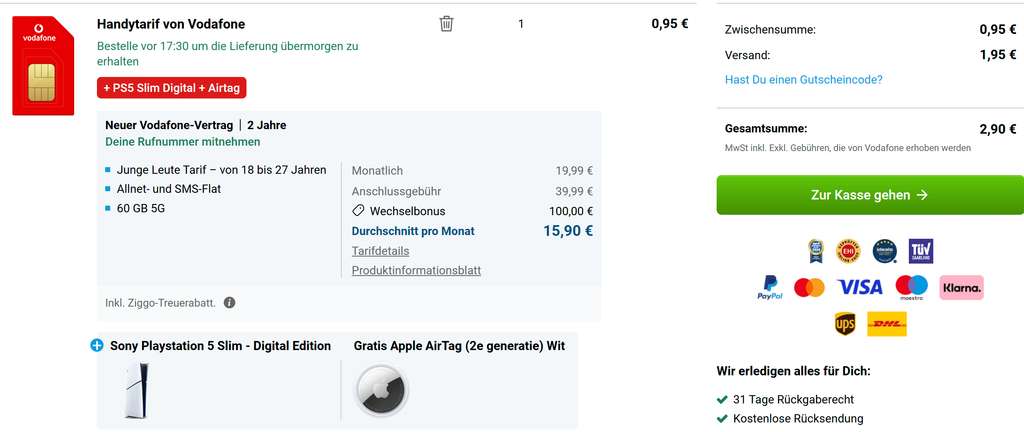Image resolution: width=1024 pixels, height=432 pixels.
Task: Click the info icon beside Ziggo-Treuerabatt
Action: (229, 303)
